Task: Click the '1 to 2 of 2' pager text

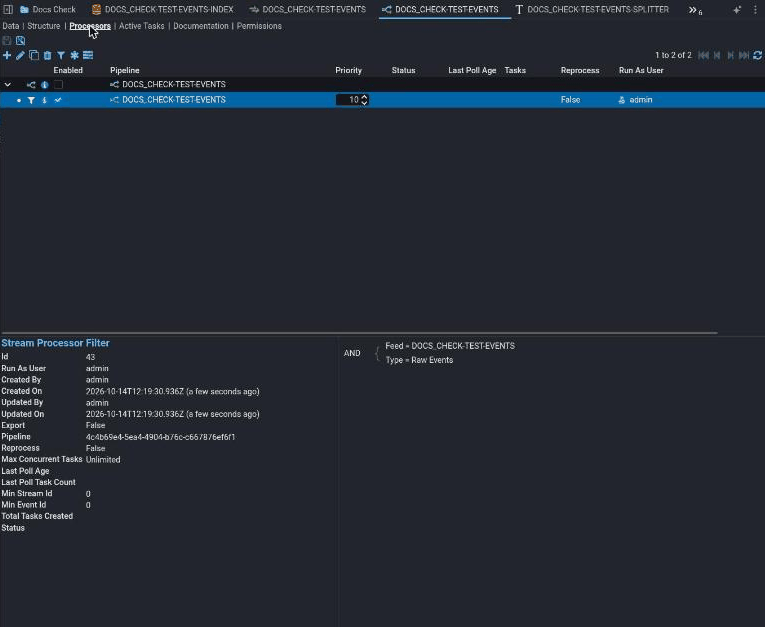Action: pyautogui.click(x=673, y=55)
